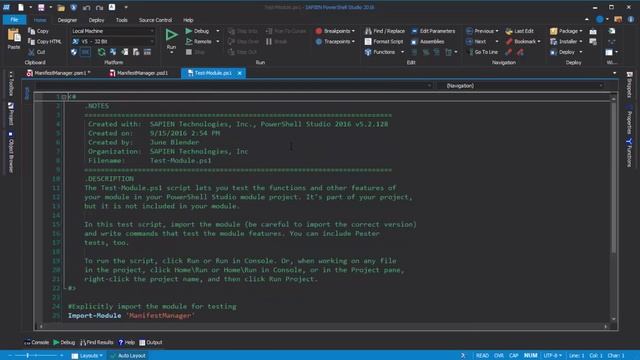Open the Output panel tab
Viewport: 640px width, 360px height.
[151, 342]
